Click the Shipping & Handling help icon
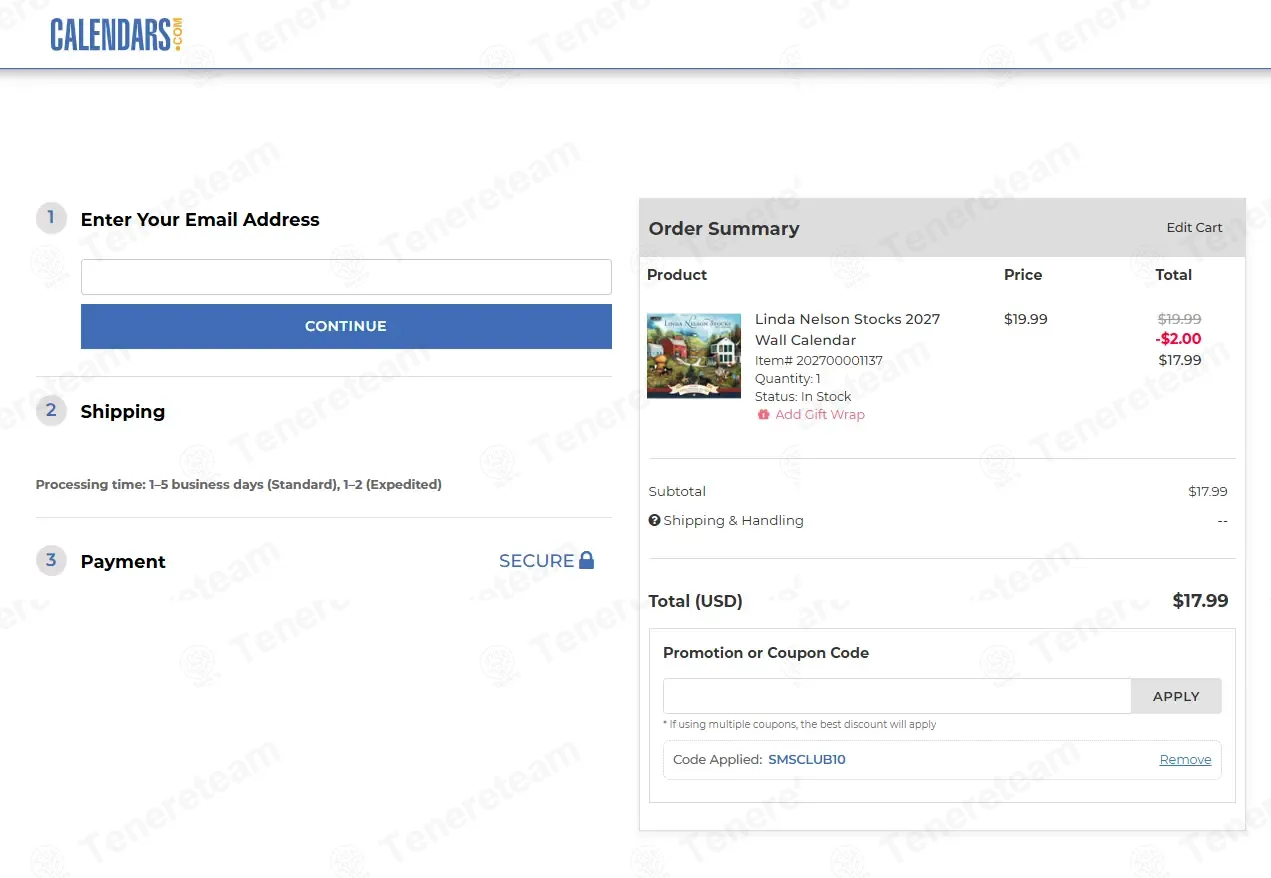This screenshot has height=878, width=1271. tap(654, 520)
